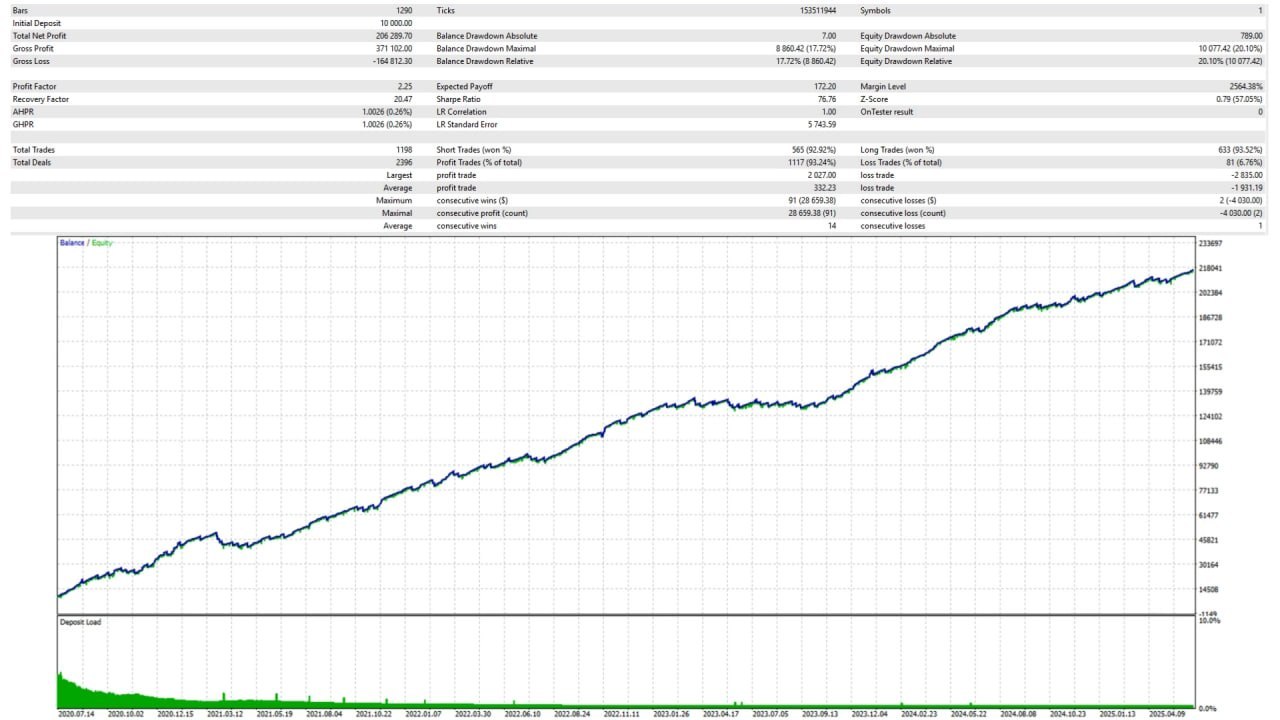Click "Balance Drawdown Relative" label

click(485, 62)
